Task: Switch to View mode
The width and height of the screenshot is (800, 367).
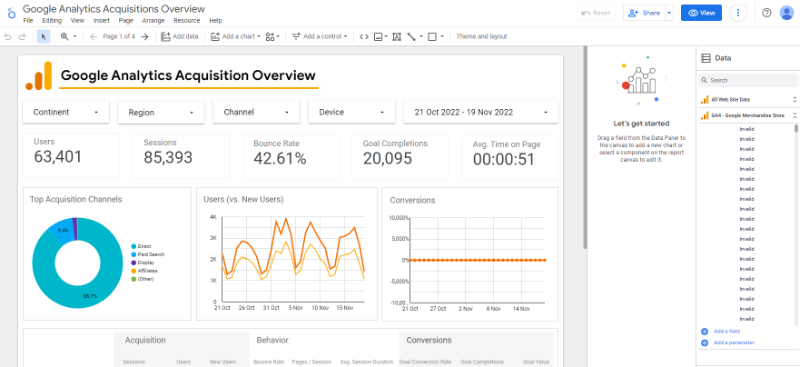Action: coord(702,13)
